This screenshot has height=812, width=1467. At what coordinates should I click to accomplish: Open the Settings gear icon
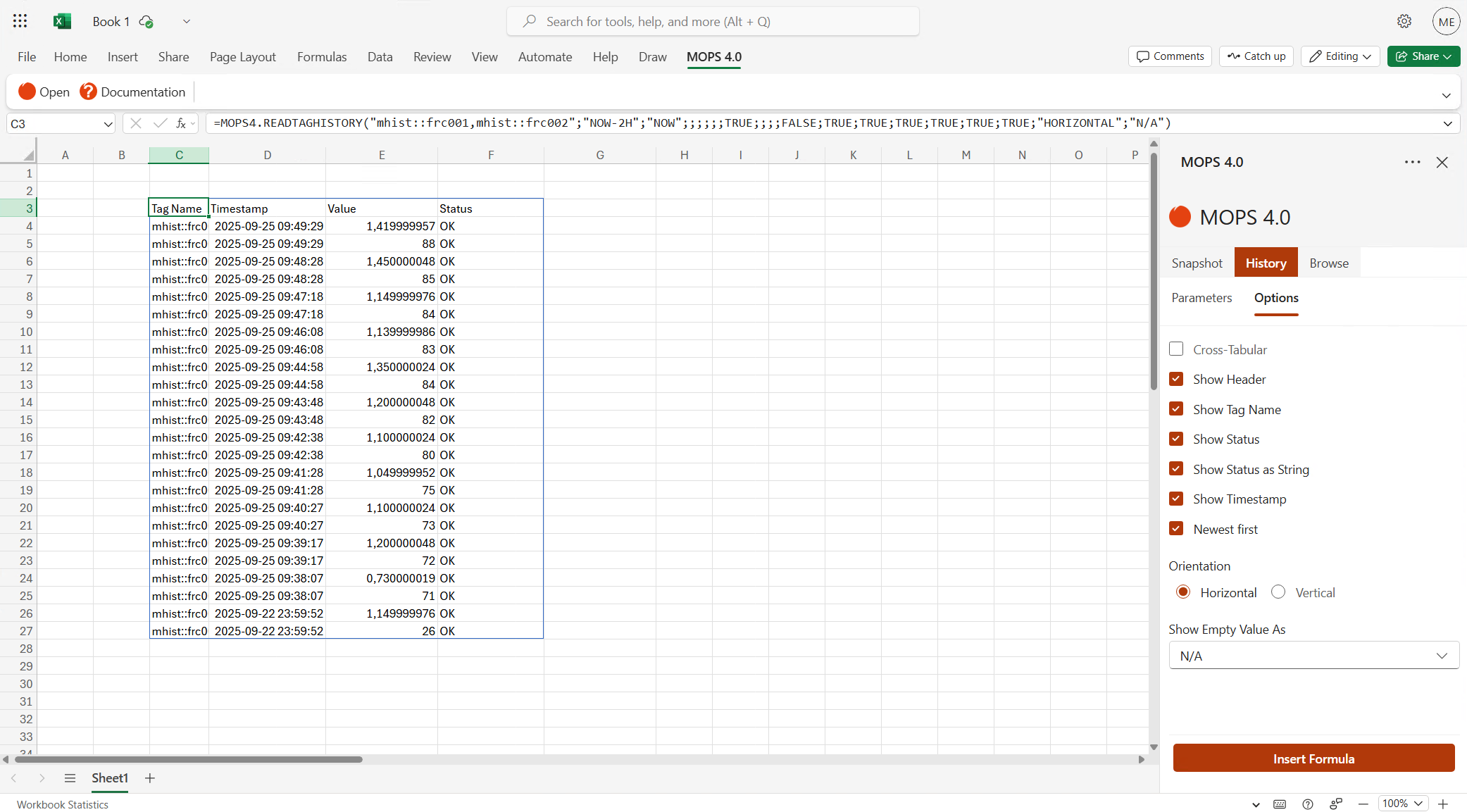pyautogui.click(x=1404, y=21)
